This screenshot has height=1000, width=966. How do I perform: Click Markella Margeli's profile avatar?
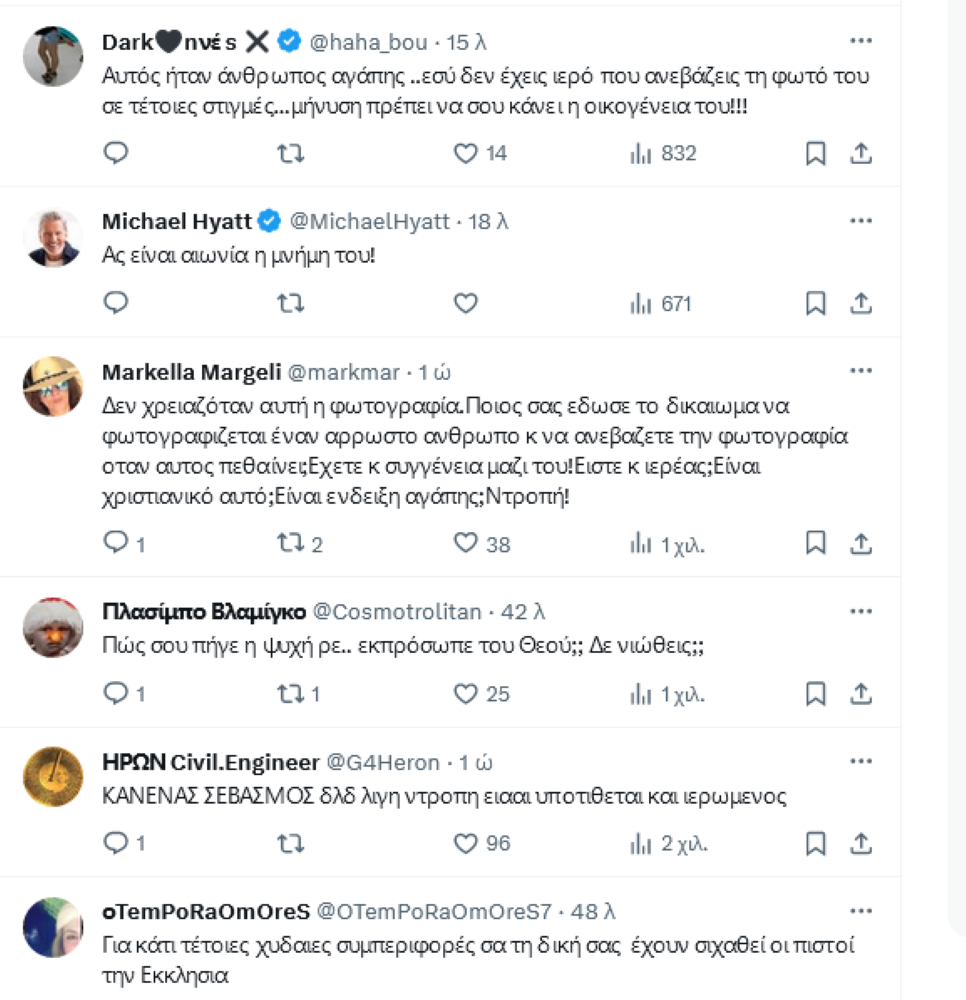coord(52,387)
